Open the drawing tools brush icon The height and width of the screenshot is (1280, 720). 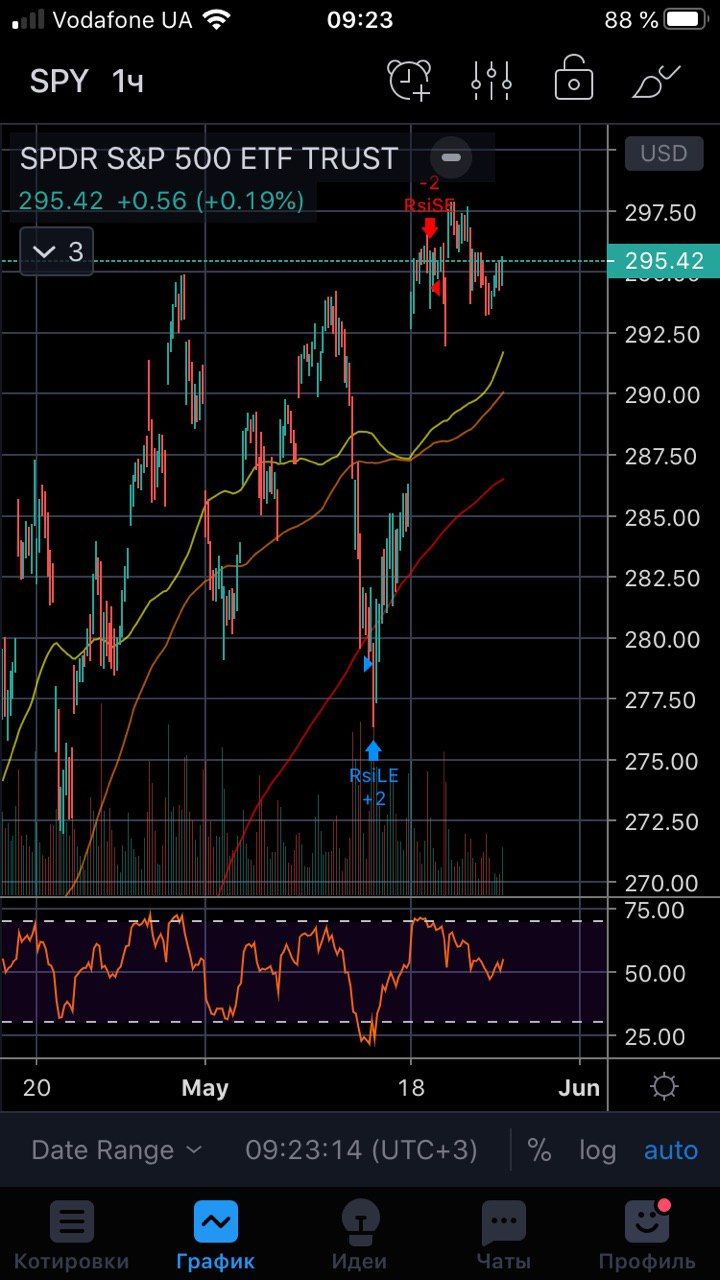pyautogui.click(x=657, y=80)
